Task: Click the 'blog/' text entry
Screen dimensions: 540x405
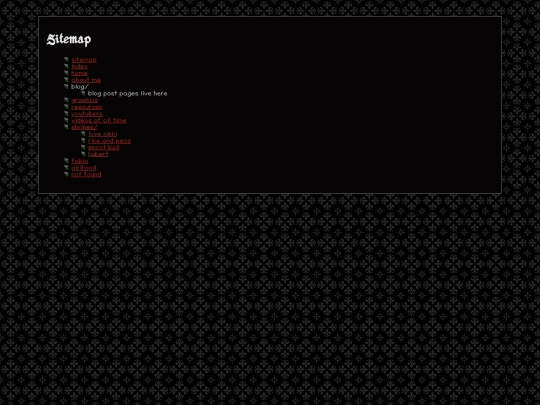Action: point(80,87)
